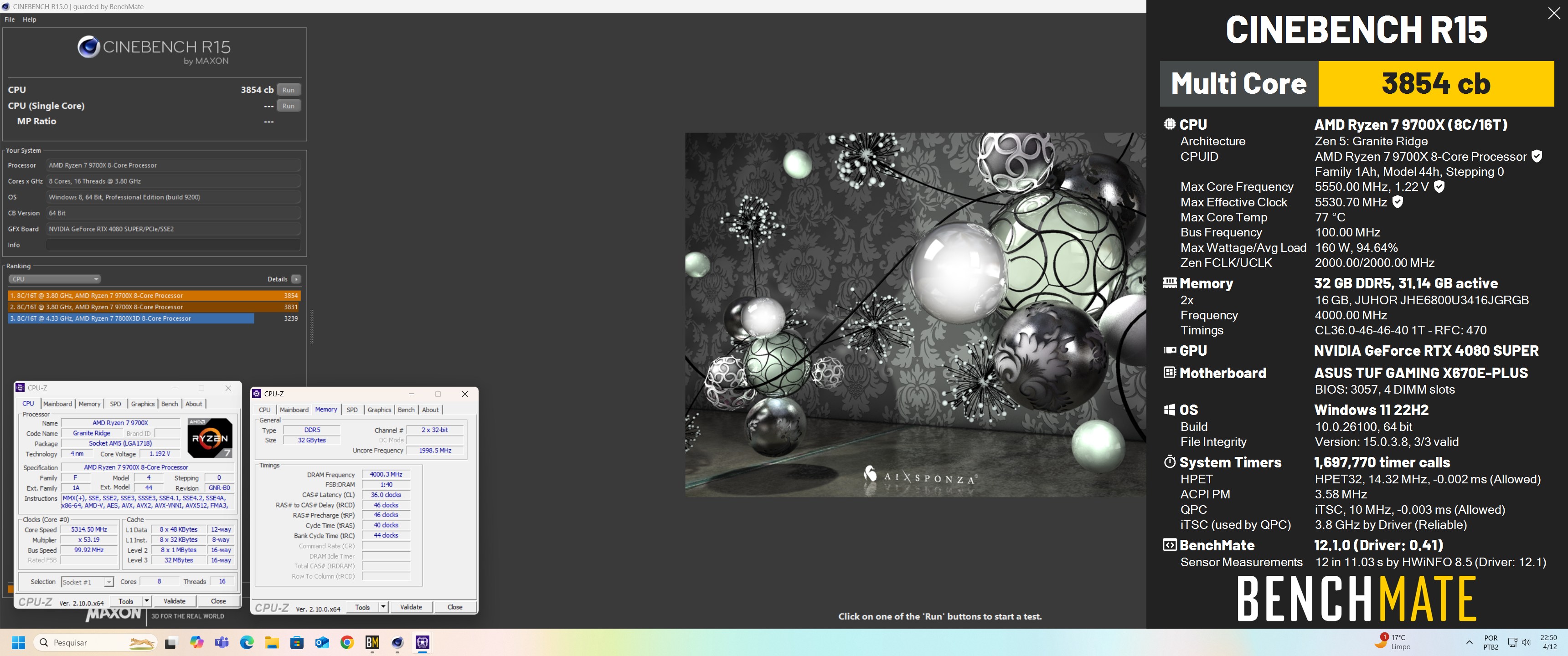The width and height of the screenshot is (1568, 656).
Task: Open Bench tab in CPU-Z CPU window
Action: (169, 404)
